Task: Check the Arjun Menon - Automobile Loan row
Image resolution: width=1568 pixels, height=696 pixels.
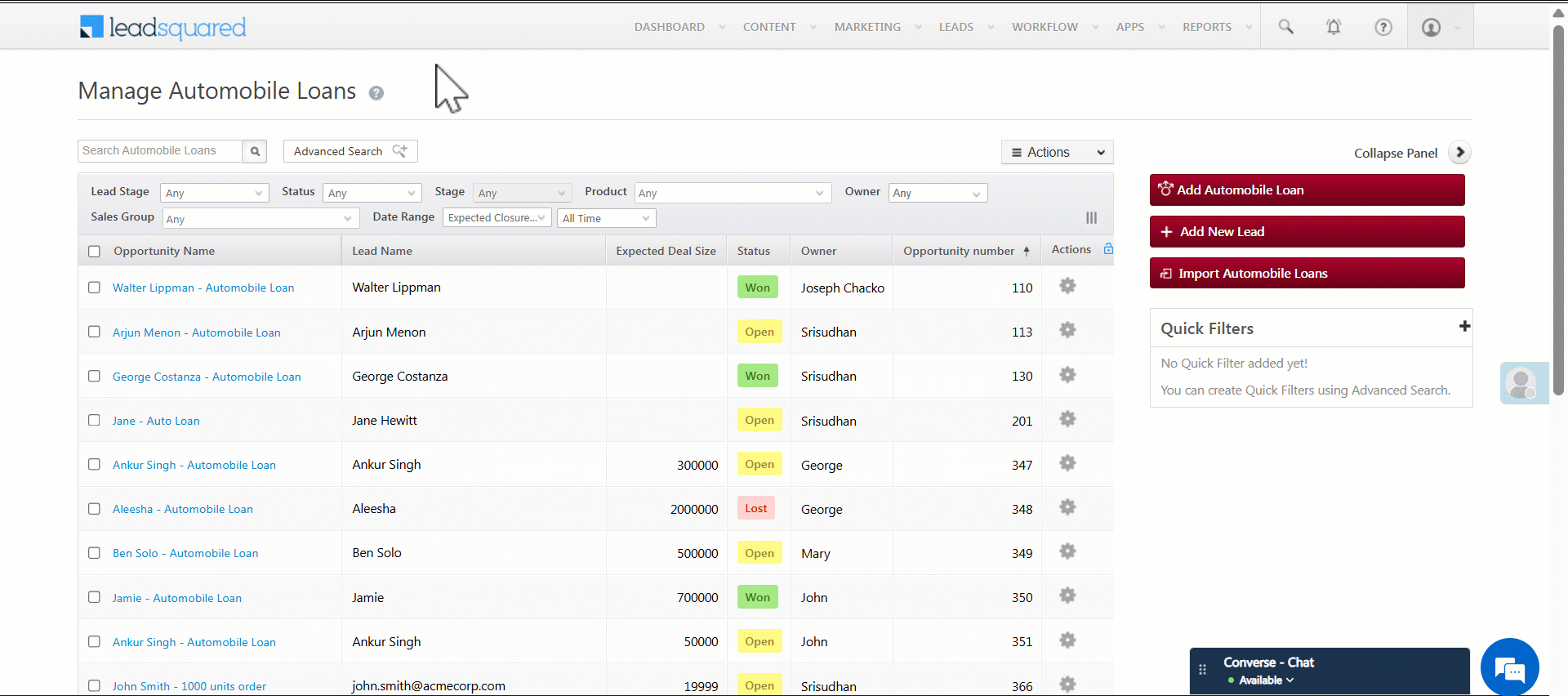Action: pos(94,332)
